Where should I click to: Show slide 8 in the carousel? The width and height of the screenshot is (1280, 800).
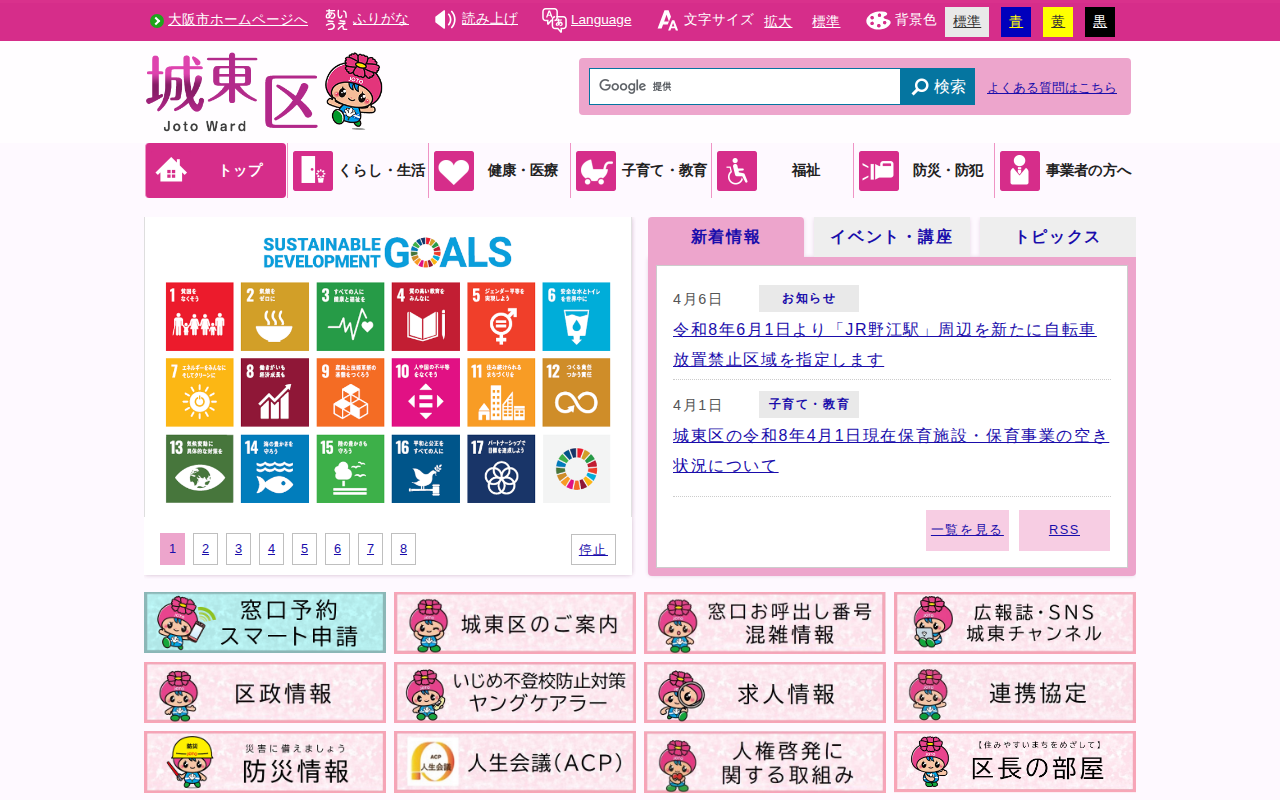tap(403, 549)
